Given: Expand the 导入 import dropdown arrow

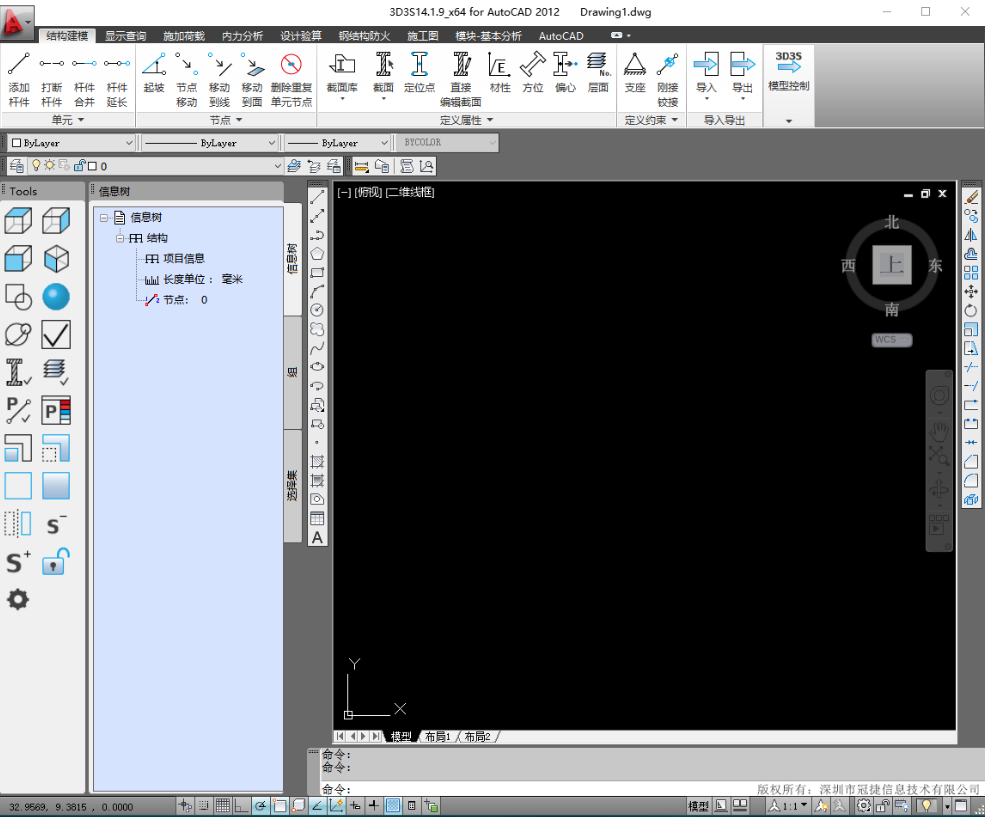Looking at the screenshot, I should [x=706, y=100].
